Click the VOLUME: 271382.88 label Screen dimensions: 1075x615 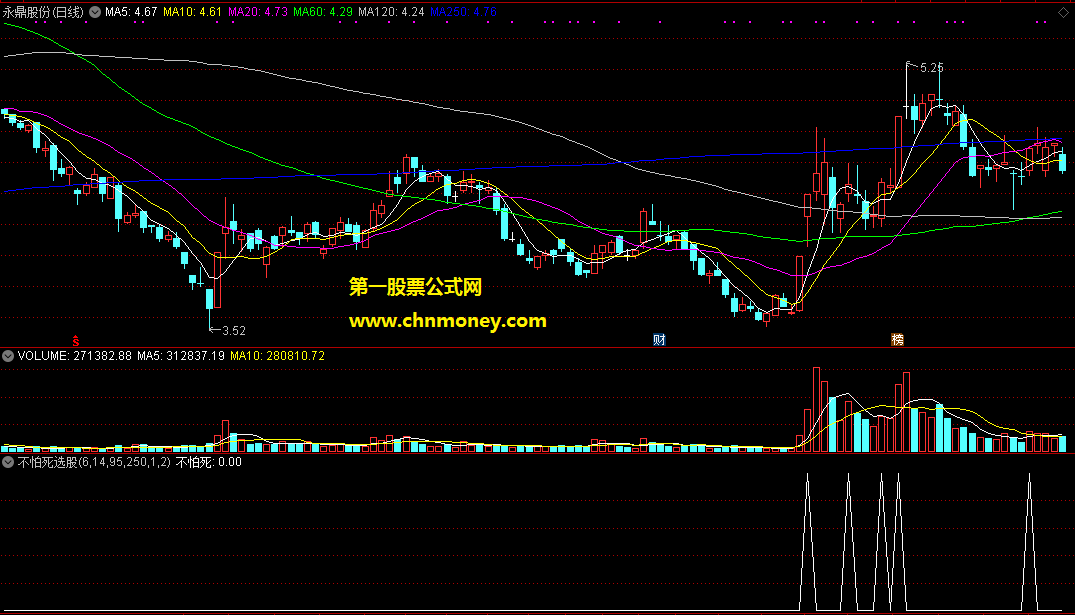[75, 356]
